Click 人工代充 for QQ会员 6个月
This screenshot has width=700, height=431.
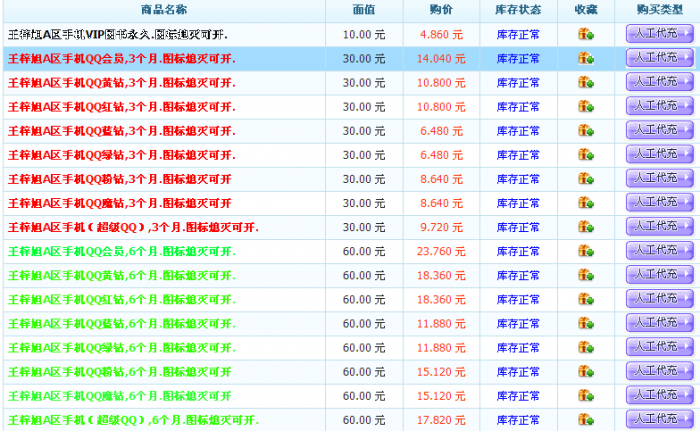(x=660, y=251)
